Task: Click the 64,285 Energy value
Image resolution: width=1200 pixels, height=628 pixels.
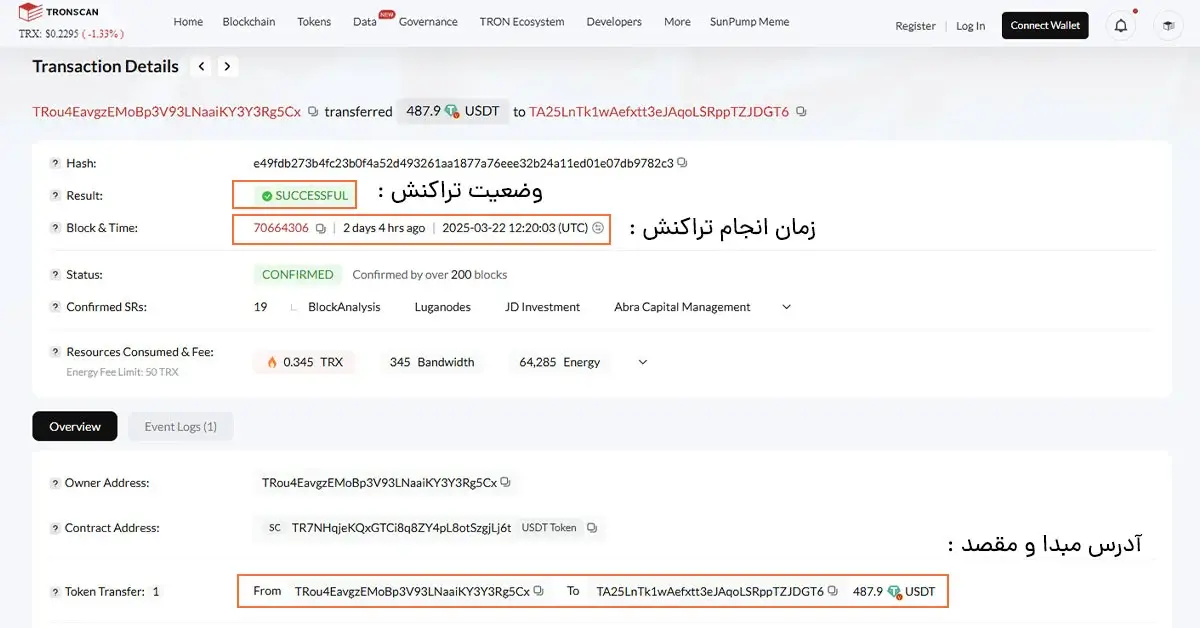Action: point(560,362)
